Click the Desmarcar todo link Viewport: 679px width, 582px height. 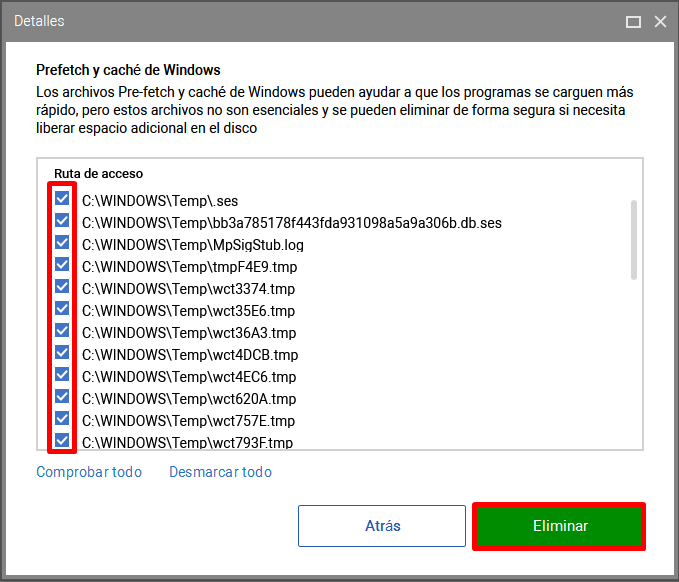220,472
